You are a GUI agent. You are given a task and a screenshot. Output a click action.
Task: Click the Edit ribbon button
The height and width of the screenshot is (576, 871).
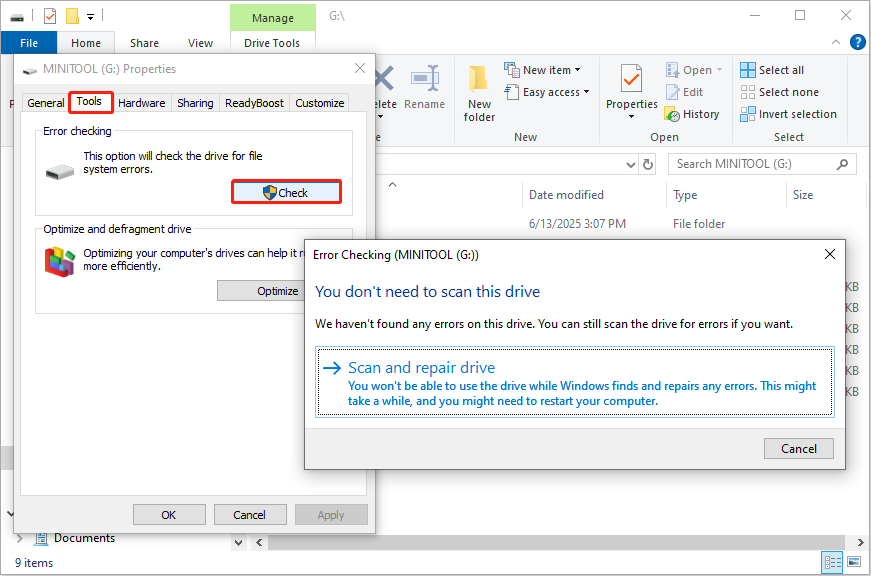click(x=684, y=92)
